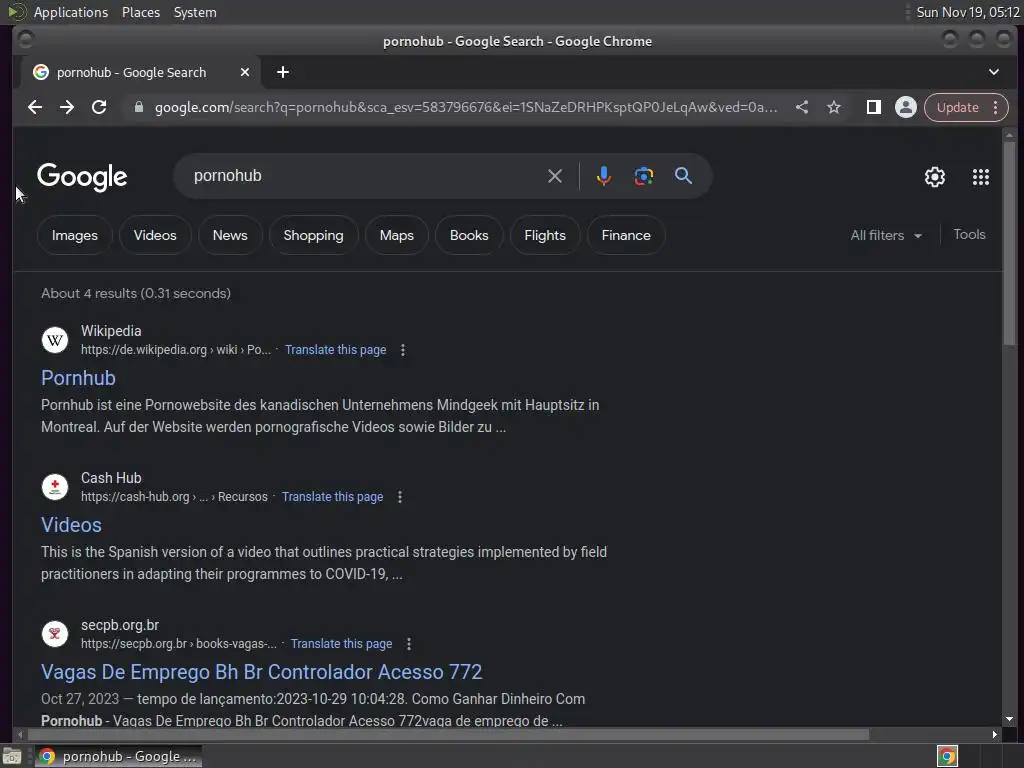Open more options for secpb.org.br result
Image resolution: width=1024 pixels, height=768 pixels.
[409, 644]
